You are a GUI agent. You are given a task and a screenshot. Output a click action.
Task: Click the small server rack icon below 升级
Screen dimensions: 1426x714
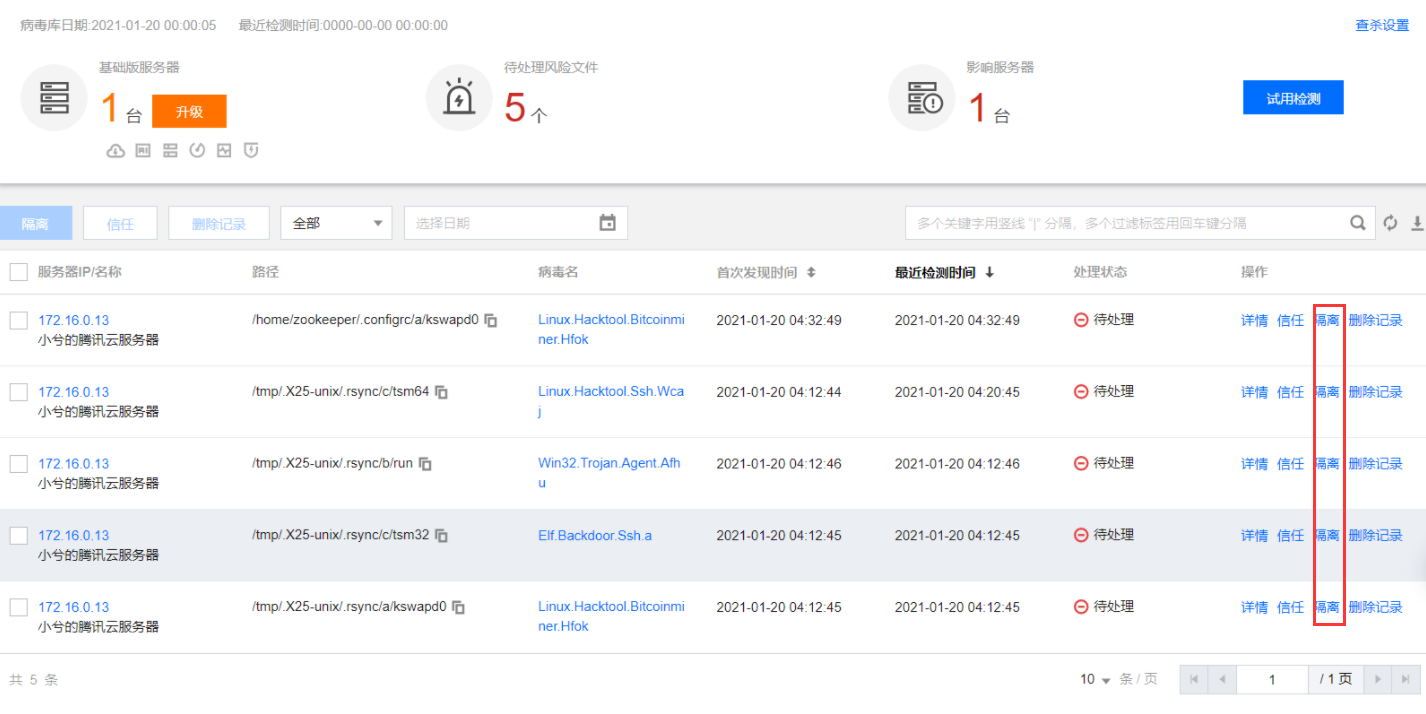click(x=170, y=151)
